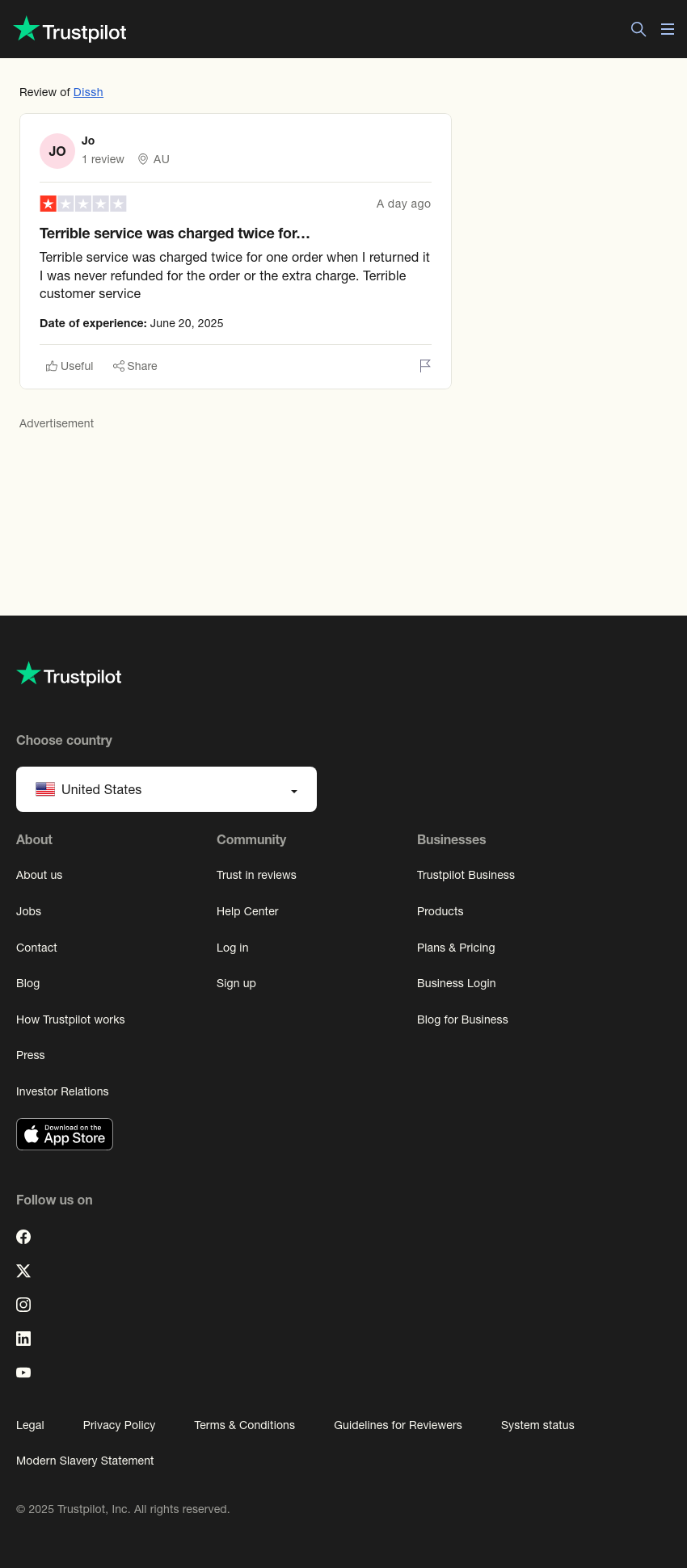Click the Advertisement label
Image resolution: width=687 pixels, height=1568 pixels.
click(x=57, y=423)
